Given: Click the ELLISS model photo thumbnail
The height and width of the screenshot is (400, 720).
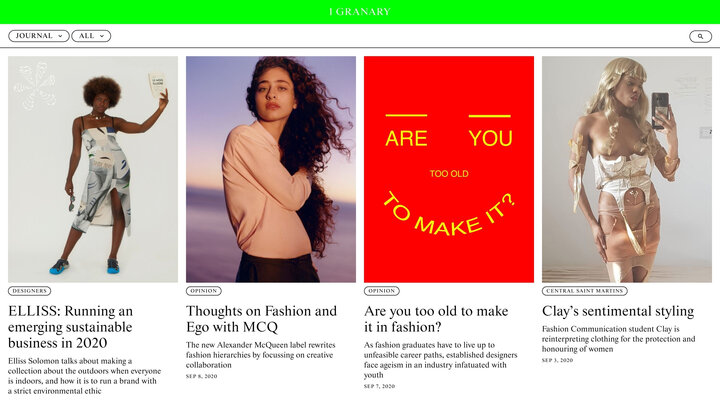Looking at the screenshot, I should pyautogui.click(x=93, y=169).
